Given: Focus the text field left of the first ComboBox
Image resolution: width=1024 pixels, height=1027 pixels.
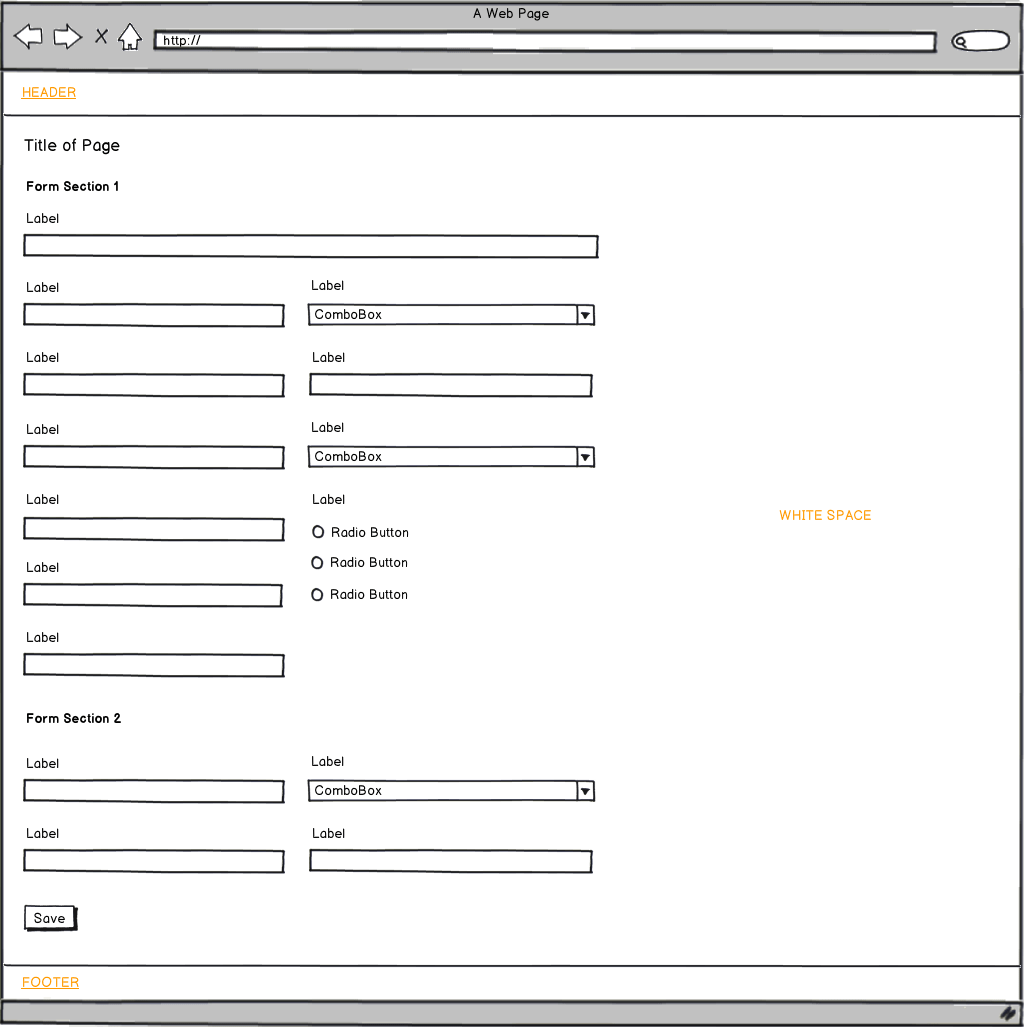Looking at the screenshot, I should 154,315.
